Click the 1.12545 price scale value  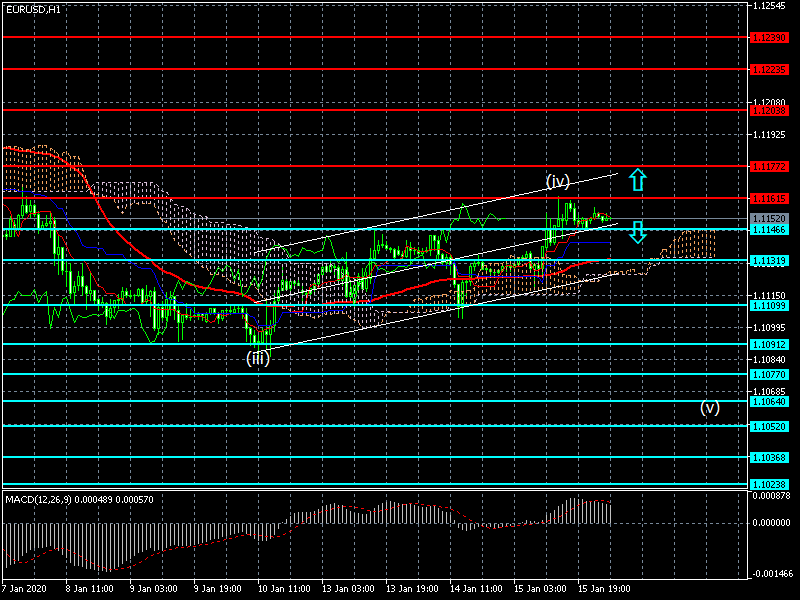[769, 6]
